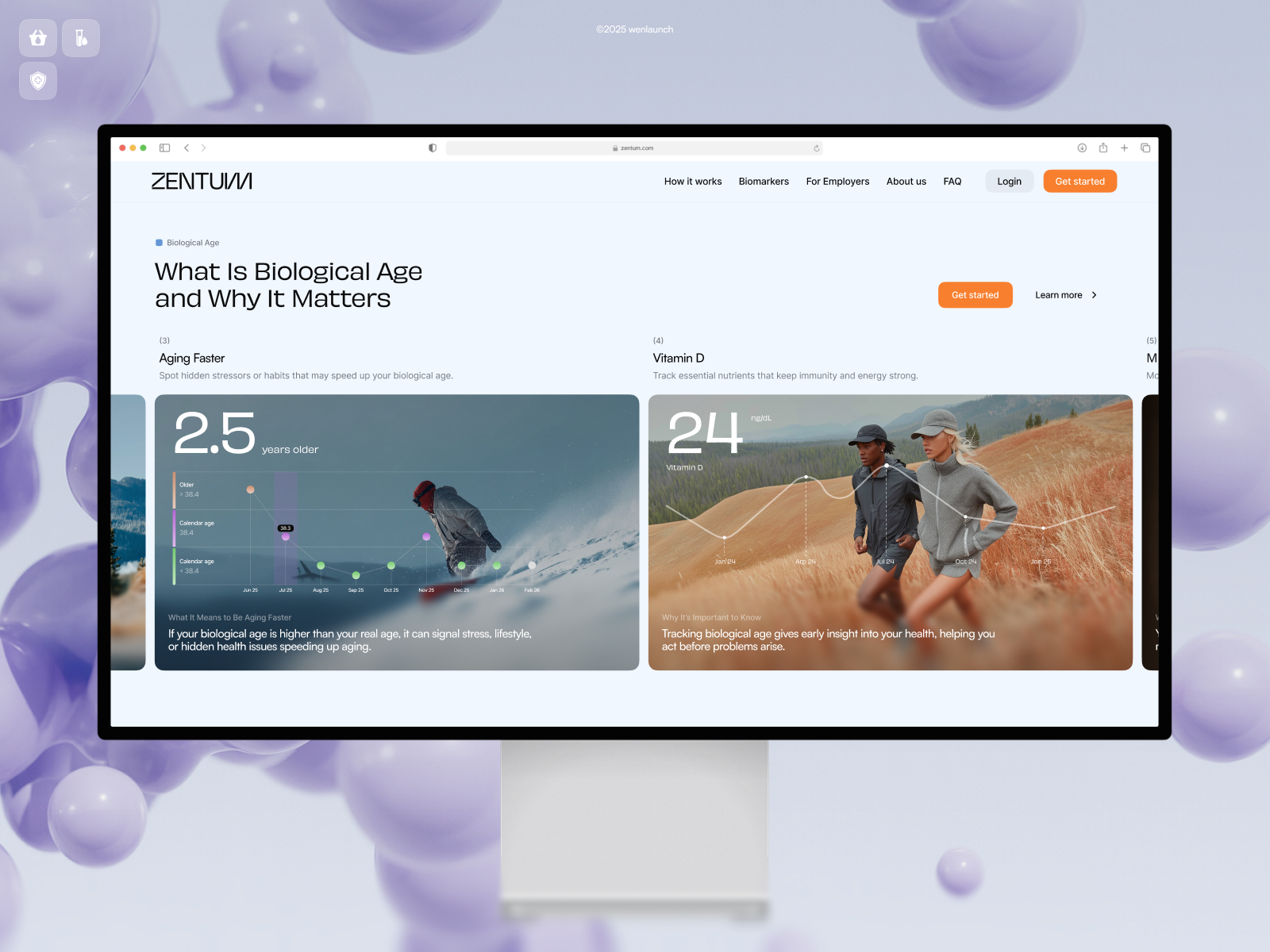Show the tab overview icon
The height and width of the screenshot is (952, 1270).
click(x=1145, y=148)
